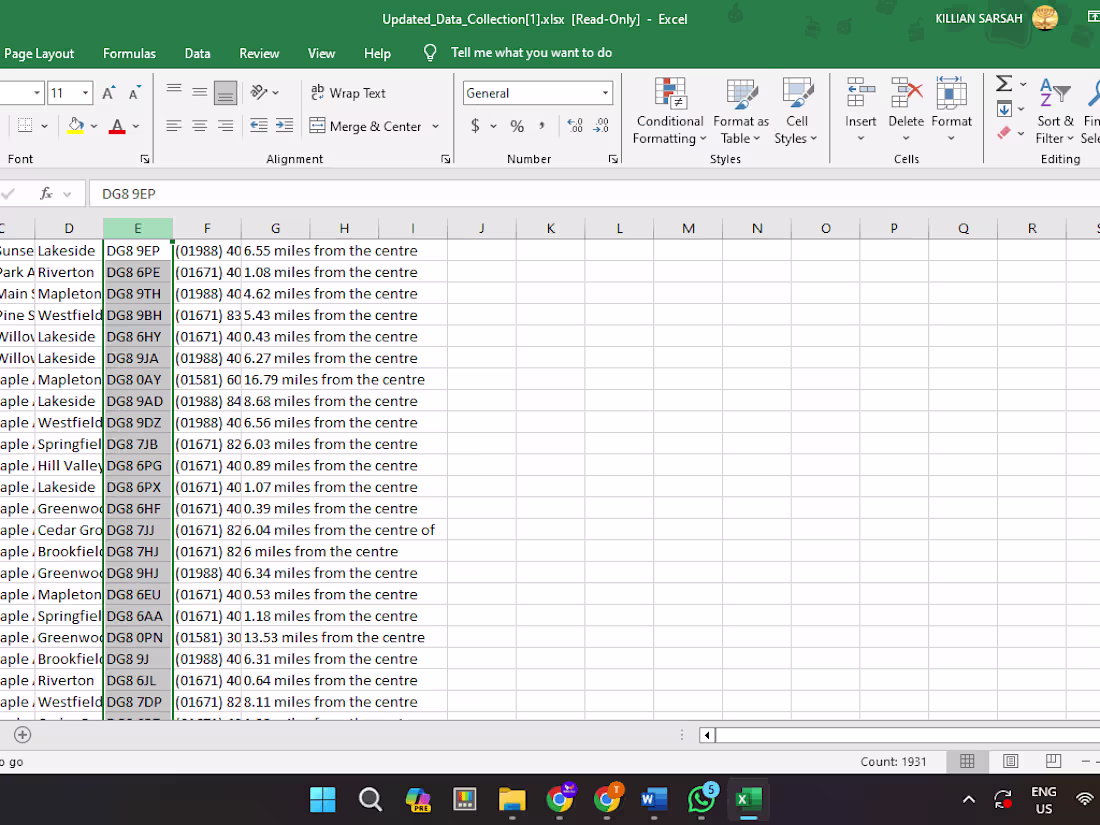The image size is (1100, 825).
Task: Open Conditional Formatting menu
Action: pos(669,111)
